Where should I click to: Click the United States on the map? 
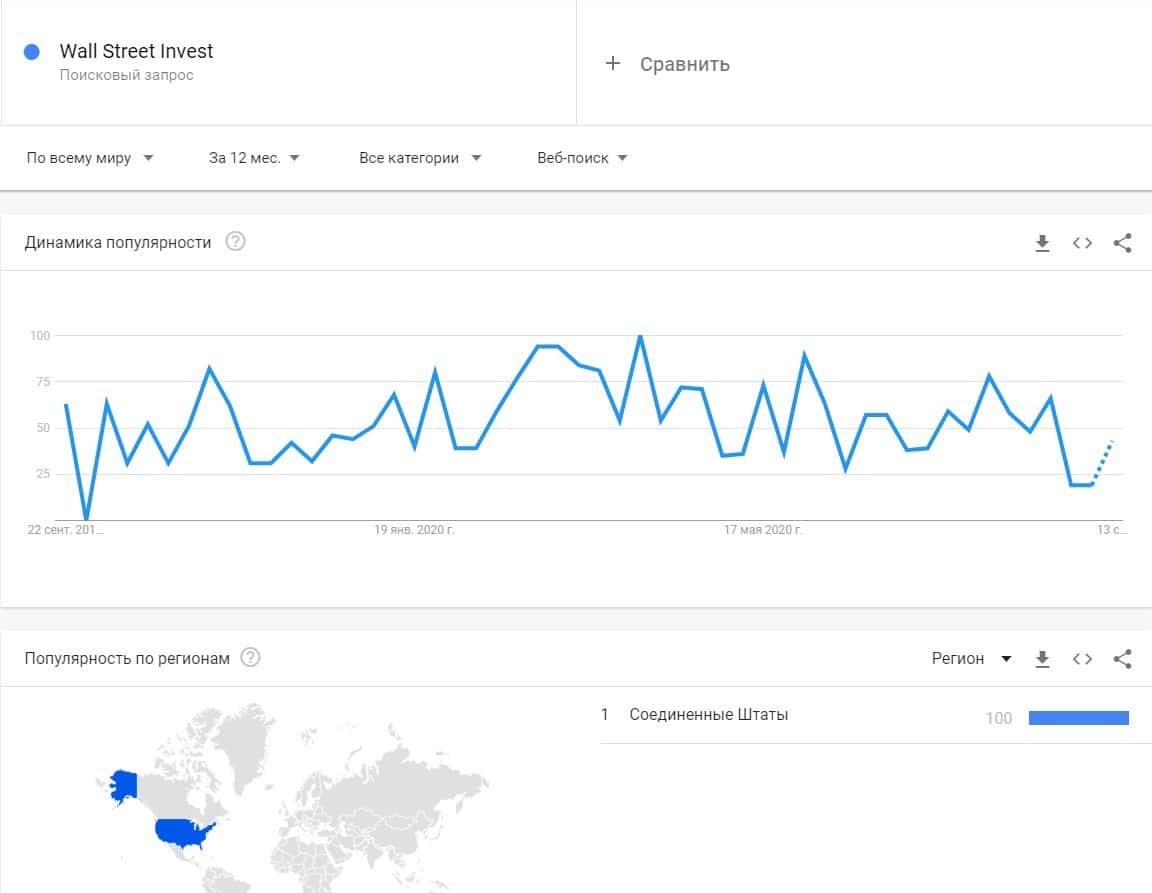tap(180, 832)
